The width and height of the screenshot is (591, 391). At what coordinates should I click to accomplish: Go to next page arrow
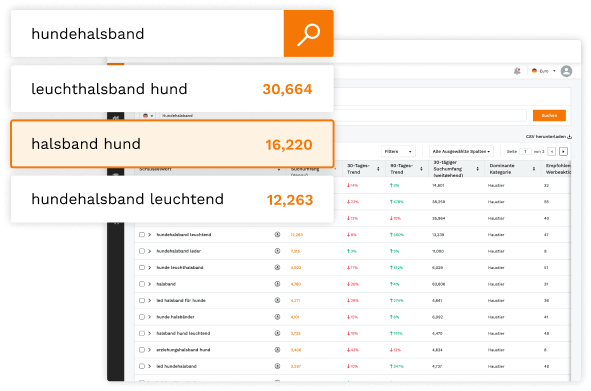563,152
